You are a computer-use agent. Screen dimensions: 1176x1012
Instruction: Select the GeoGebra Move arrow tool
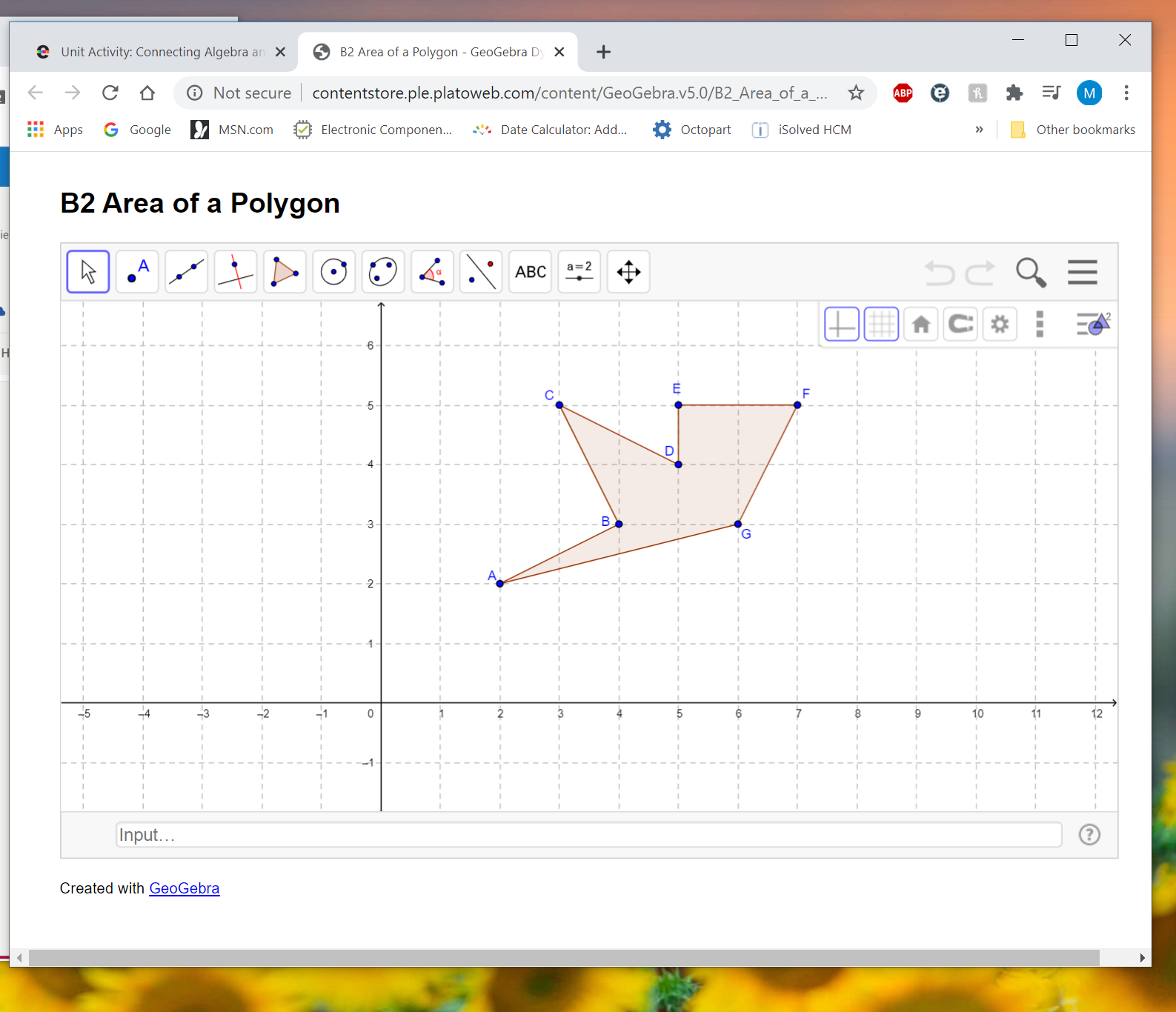[88, 272]
